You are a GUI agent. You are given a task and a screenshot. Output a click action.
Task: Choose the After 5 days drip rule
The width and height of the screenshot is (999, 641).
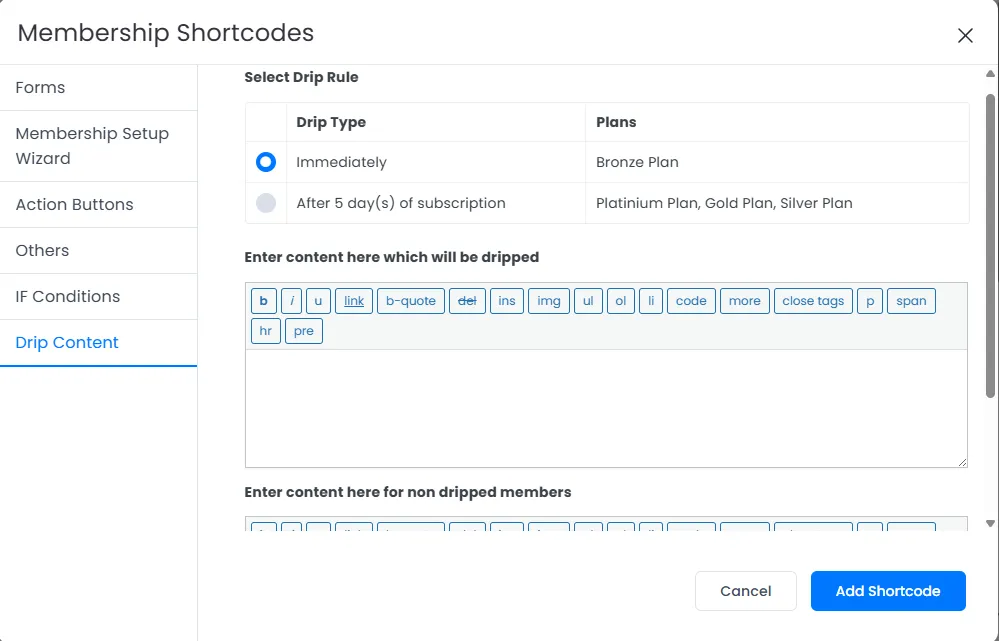pyautogui.click(x=265, y=202)
